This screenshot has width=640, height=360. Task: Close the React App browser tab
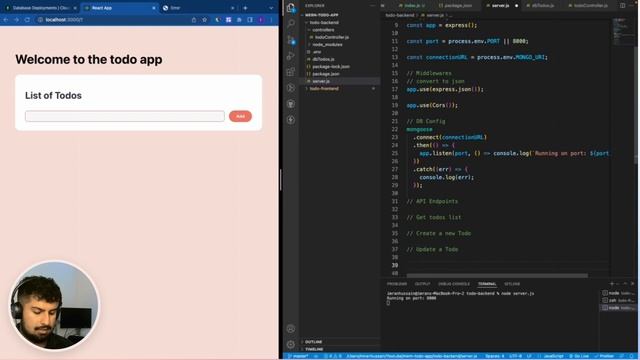(154, 8)
